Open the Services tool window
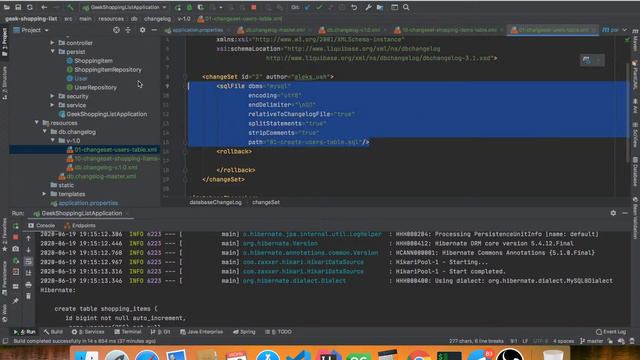The height and width of the screenshot is (360, 640). [x=88, y=332]
